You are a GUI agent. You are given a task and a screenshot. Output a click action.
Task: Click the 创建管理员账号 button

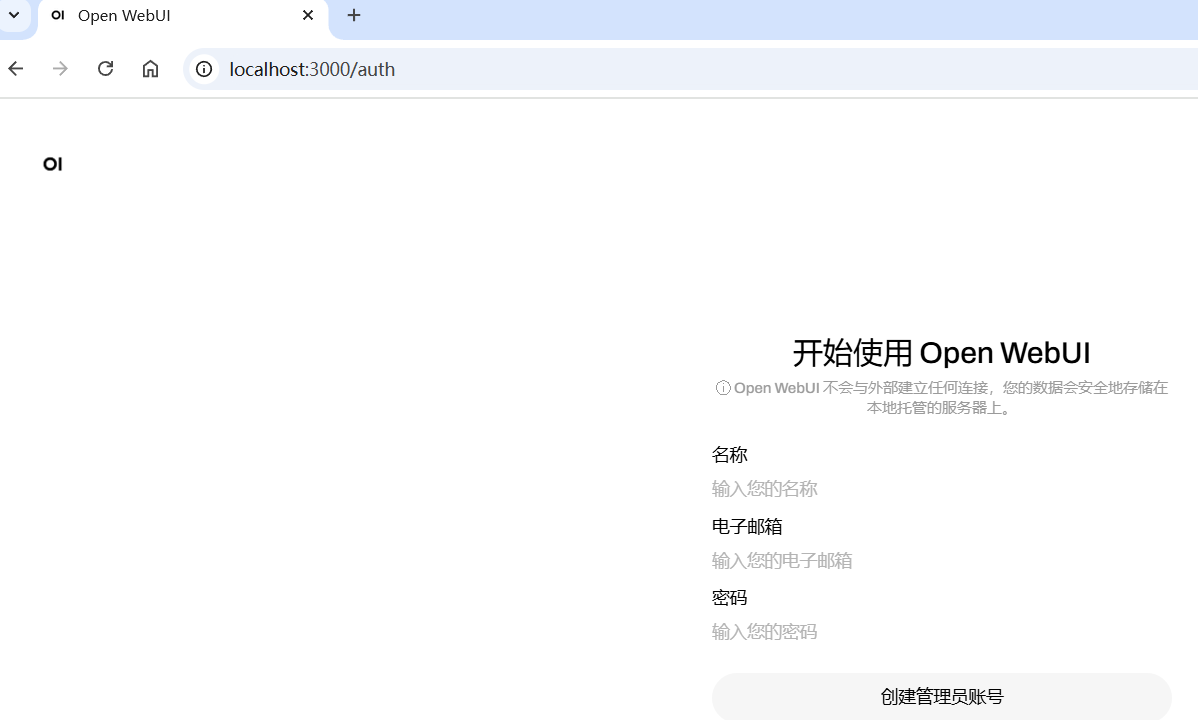[941, 696]
